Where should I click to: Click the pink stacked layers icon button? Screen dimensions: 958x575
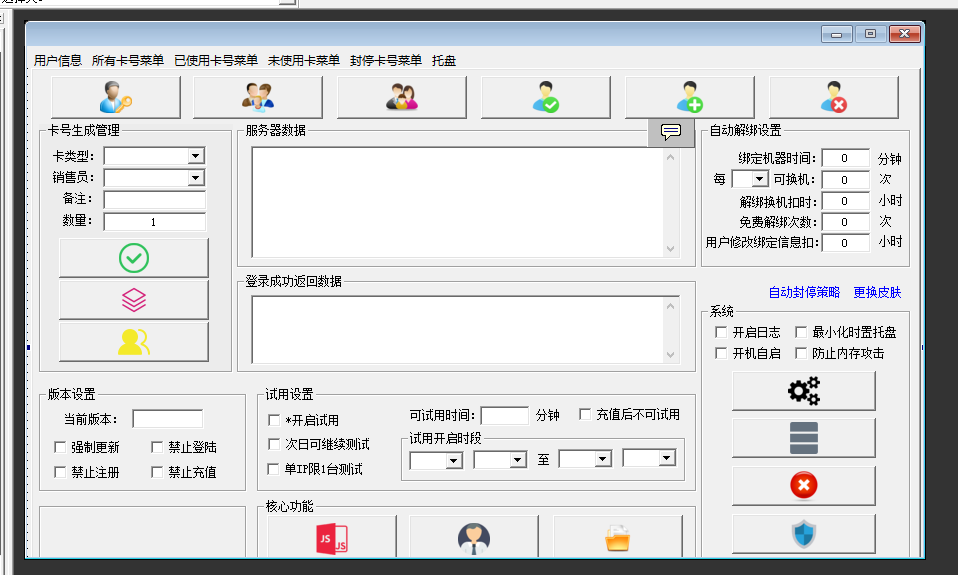coord(133,300)
